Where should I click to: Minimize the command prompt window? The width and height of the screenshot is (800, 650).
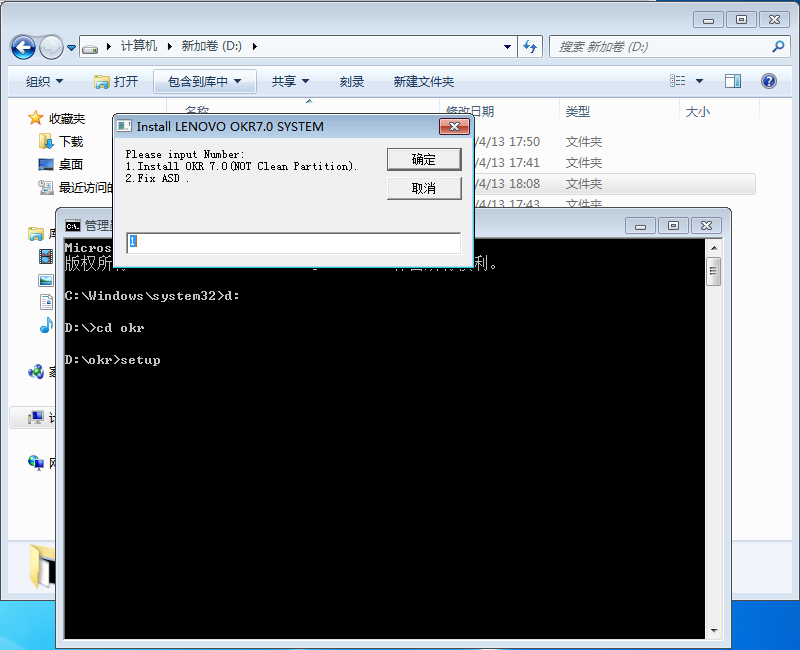[640, 226]
